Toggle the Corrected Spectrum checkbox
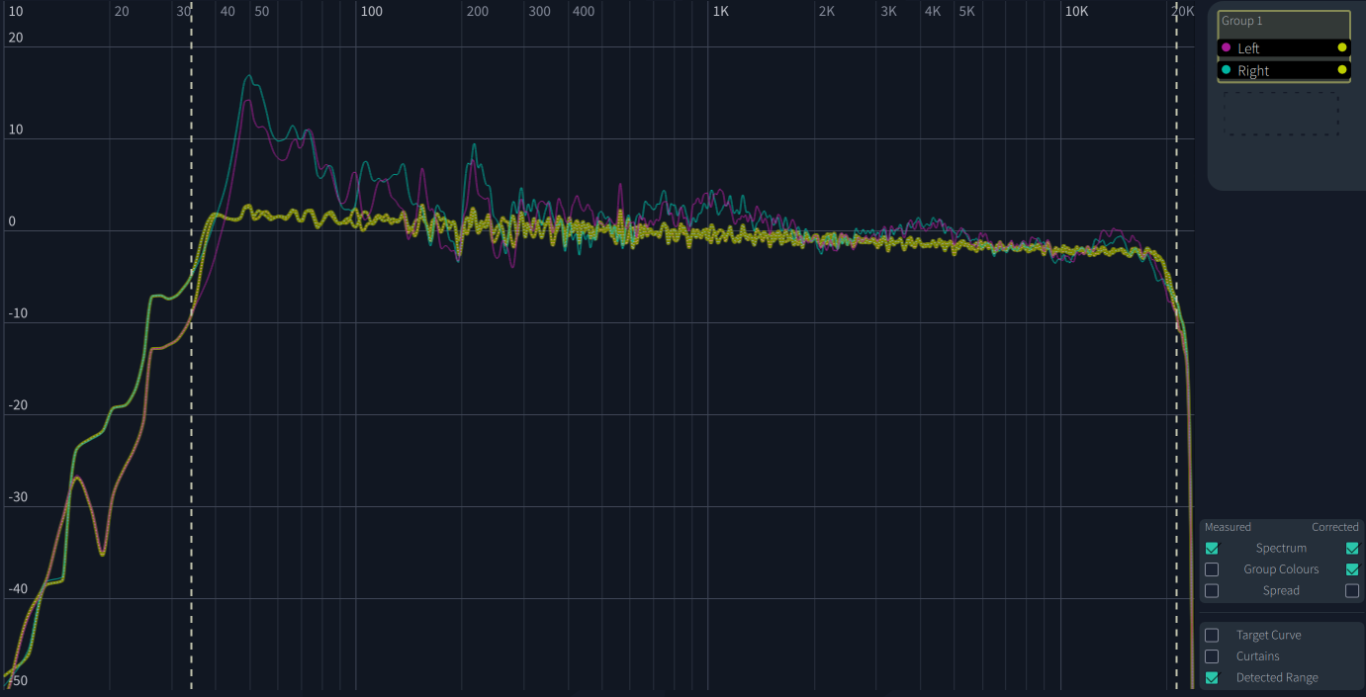The height and width of the screenshot is (697, 1366). point(1352,548)
